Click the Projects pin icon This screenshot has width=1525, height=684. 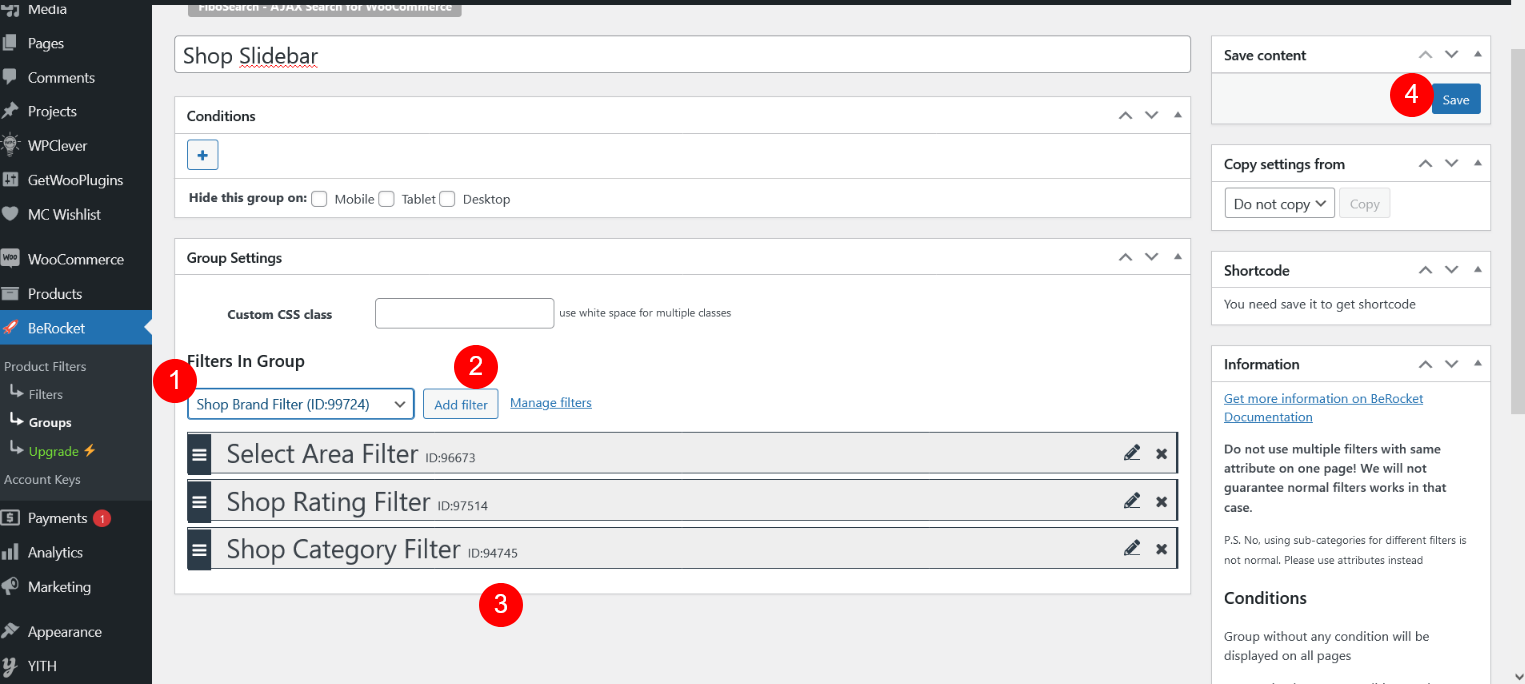(x=10, y=111)
